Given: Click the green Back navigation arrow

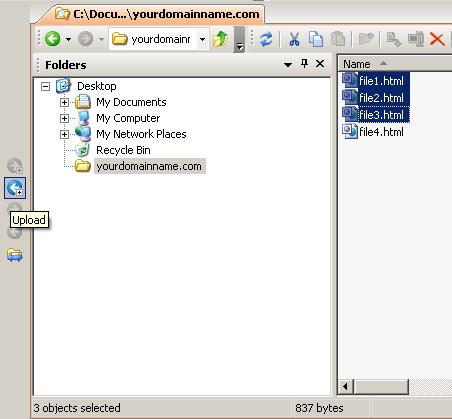Looking at the screenshot, I should pyautogui.click(x=52, y=39).
